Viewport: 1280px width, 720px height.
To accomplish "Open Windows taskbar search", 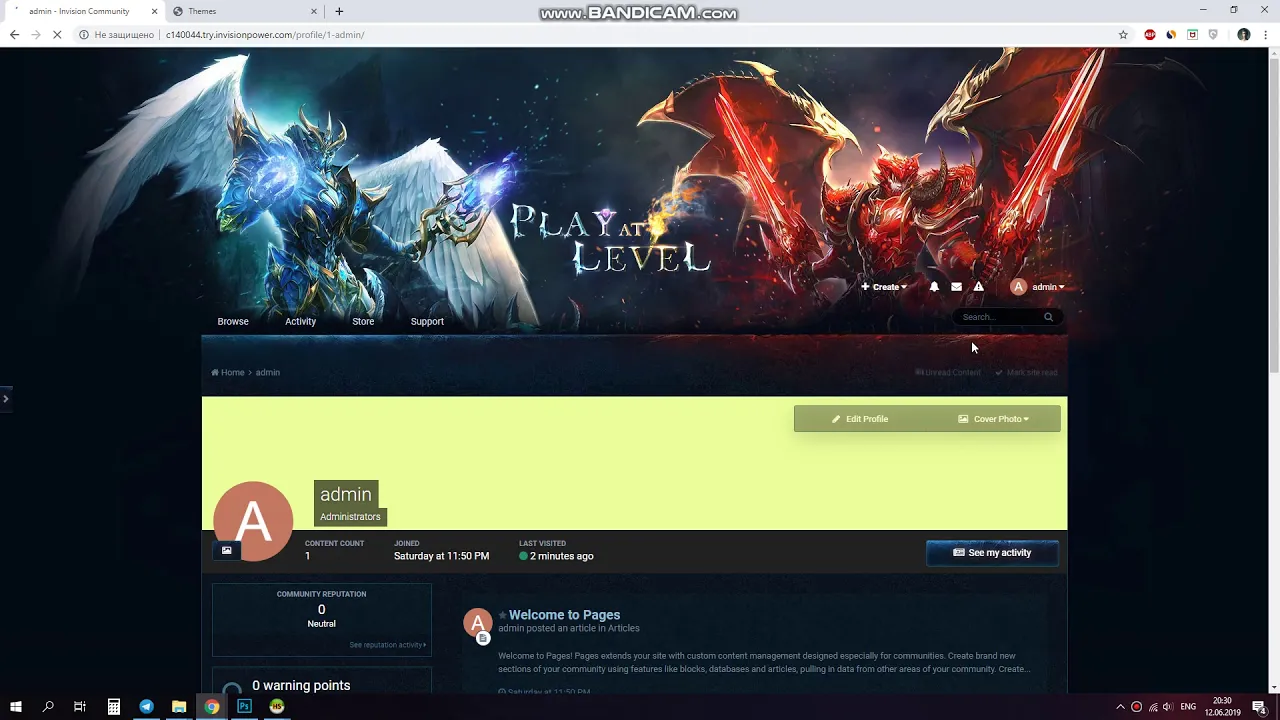I will point(48,707).
